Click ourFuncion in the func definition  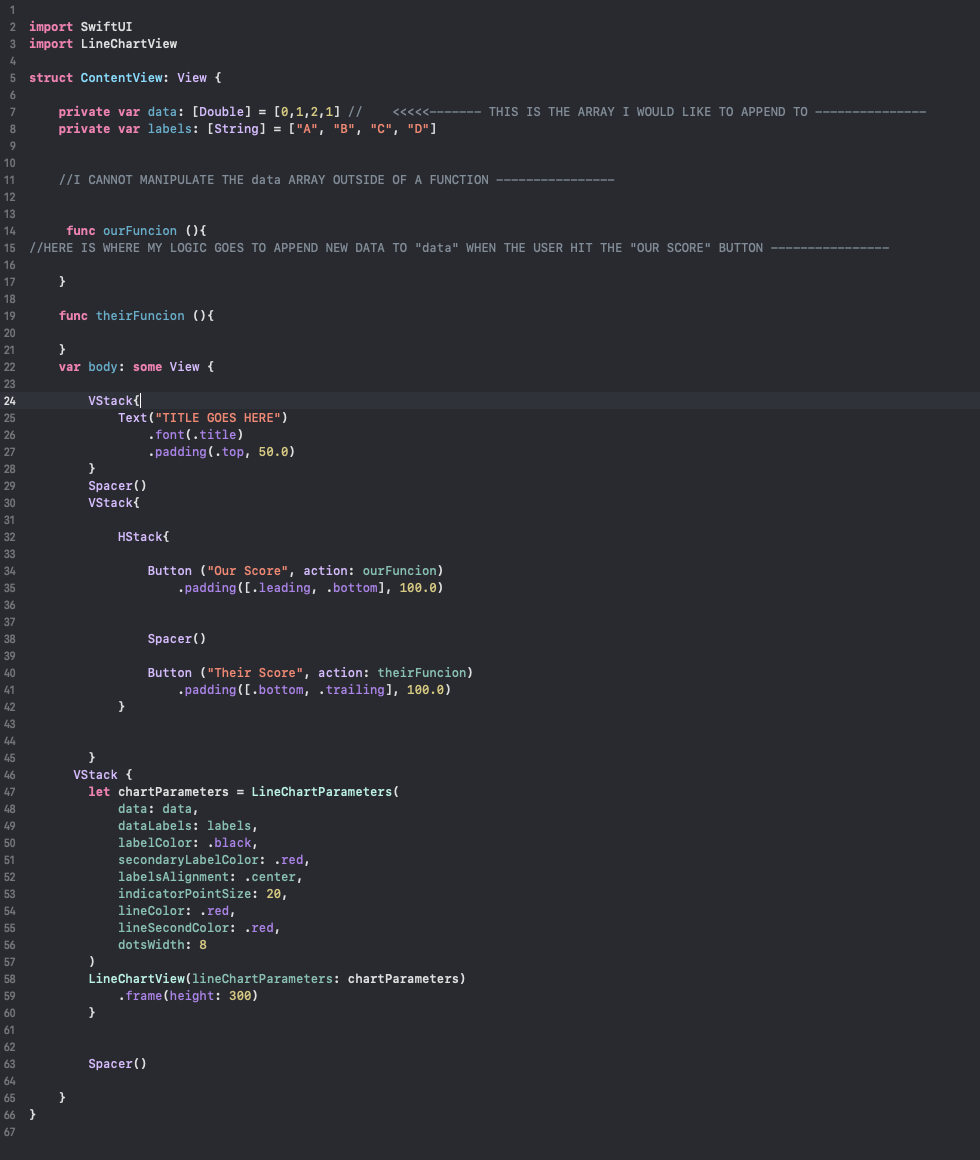[139, 231]
